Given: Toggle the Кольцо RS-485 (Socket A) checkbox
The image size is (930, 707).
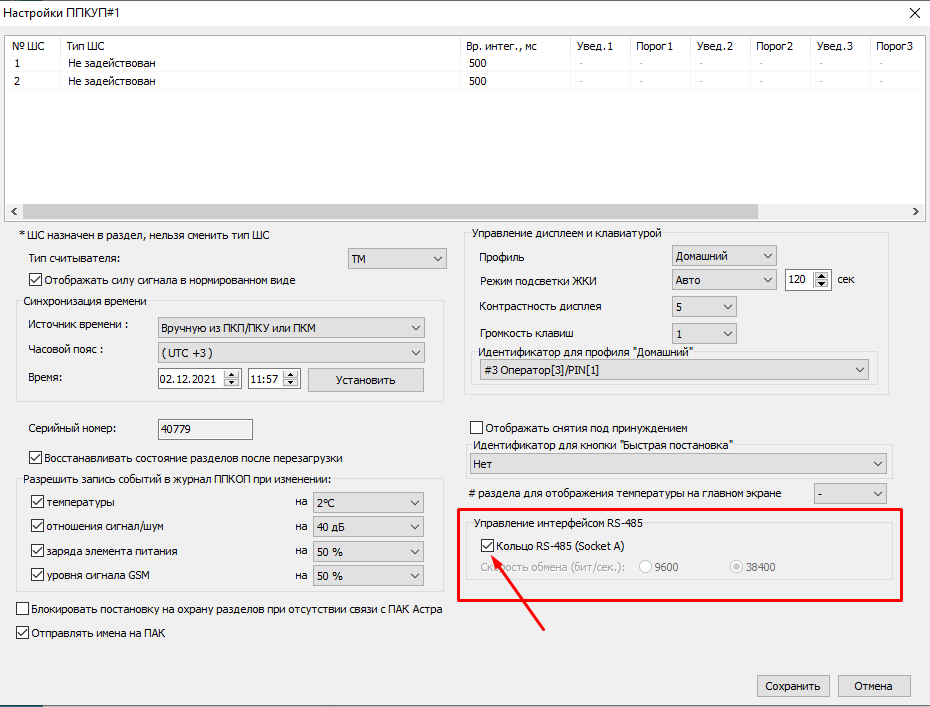Looking at the screenshot, I should [487, 545].
